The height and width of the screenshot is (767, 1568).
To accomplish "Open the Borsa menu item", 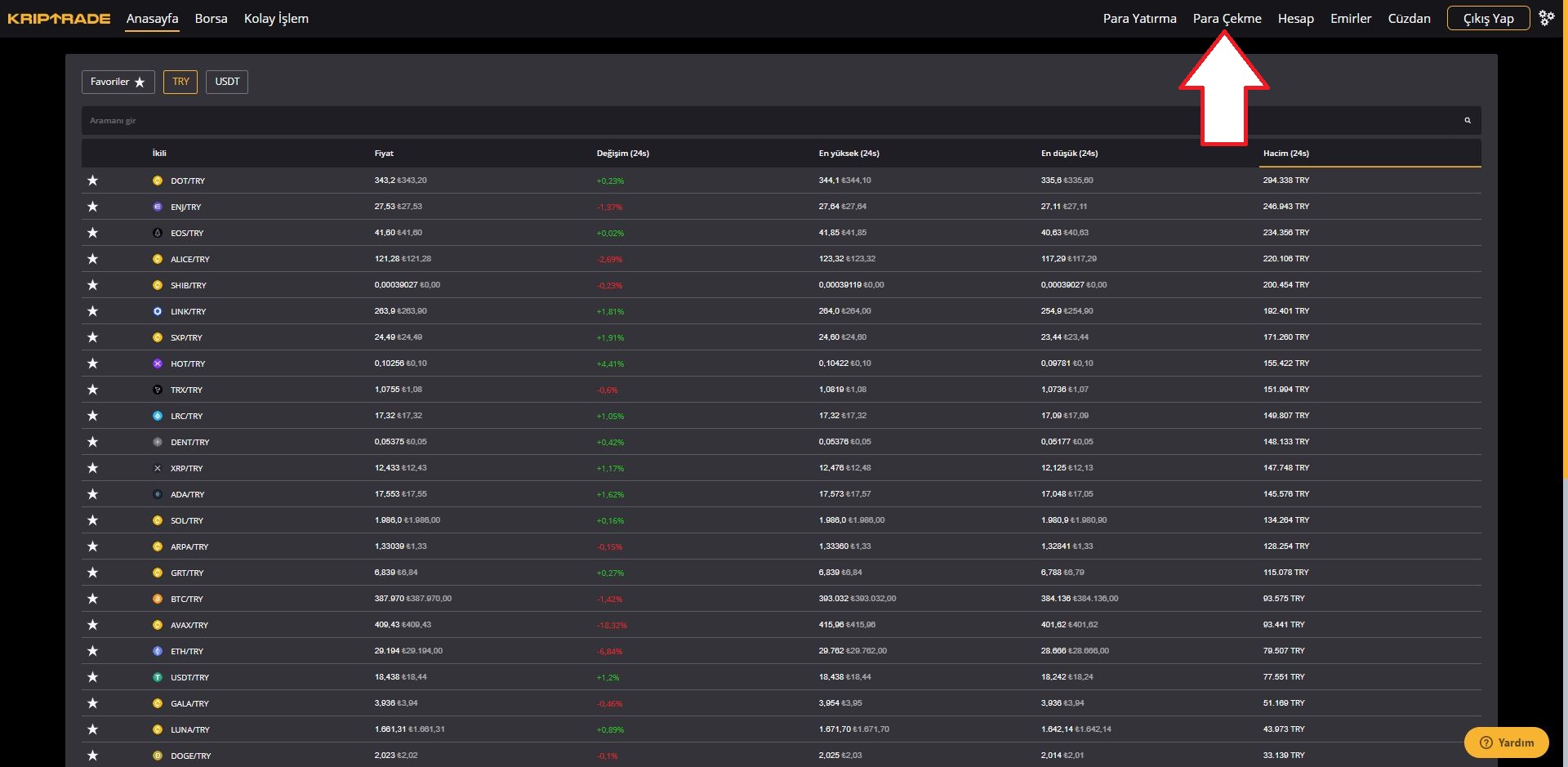I will coord(211,19).
